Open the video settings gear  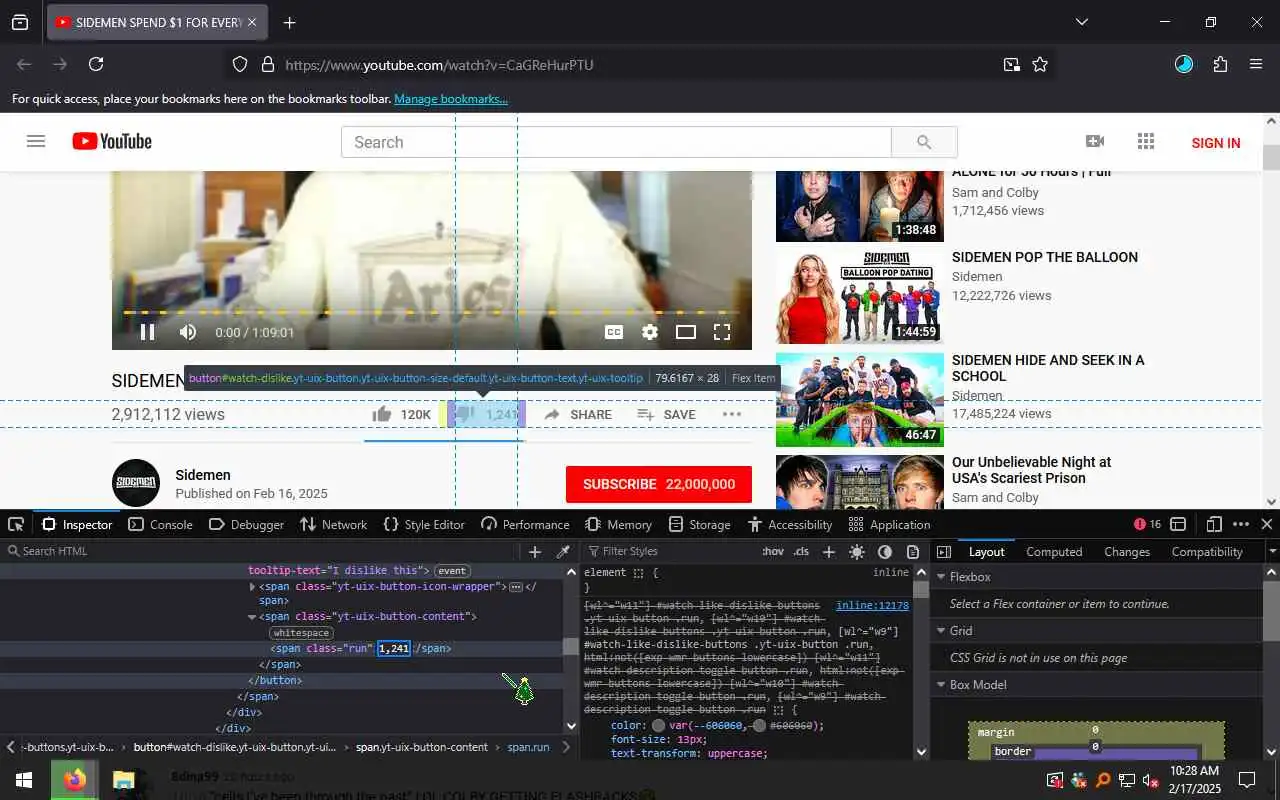650,332
